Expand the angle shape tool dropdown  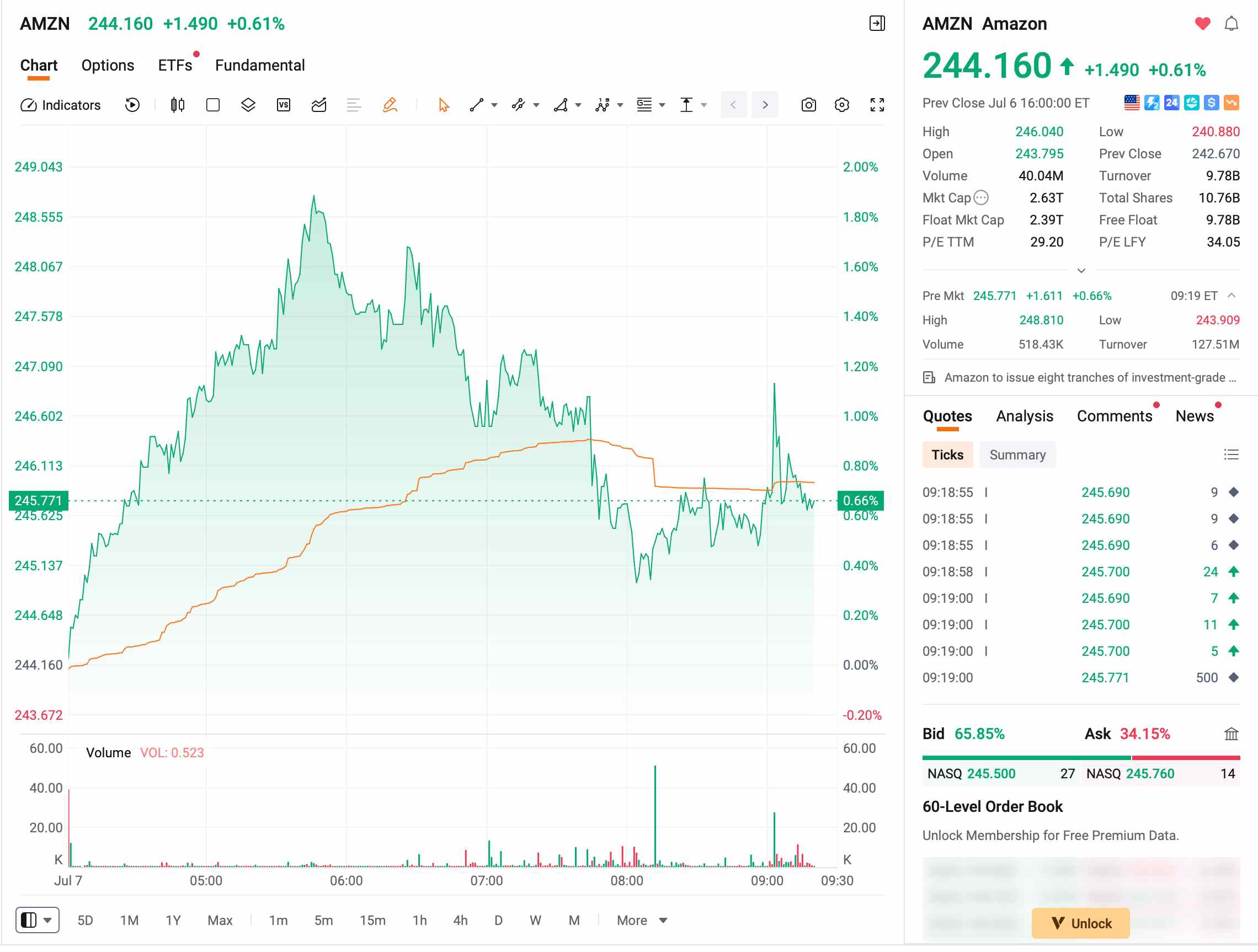[x=578, y=105]
